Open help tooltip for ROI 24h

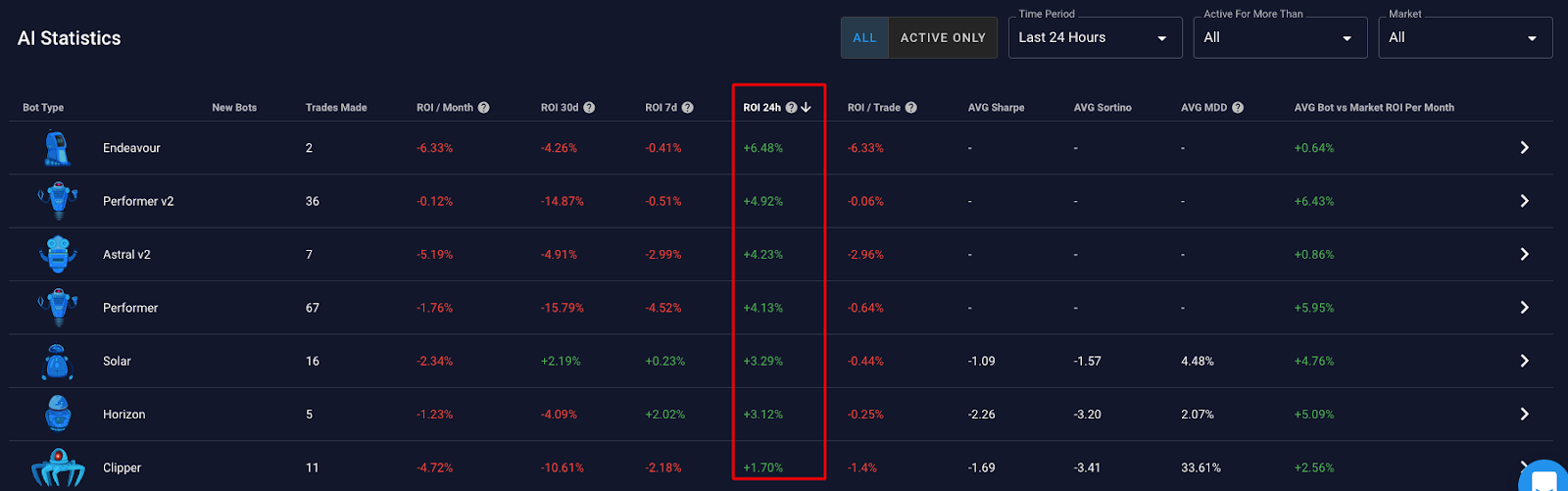(791, 108)
